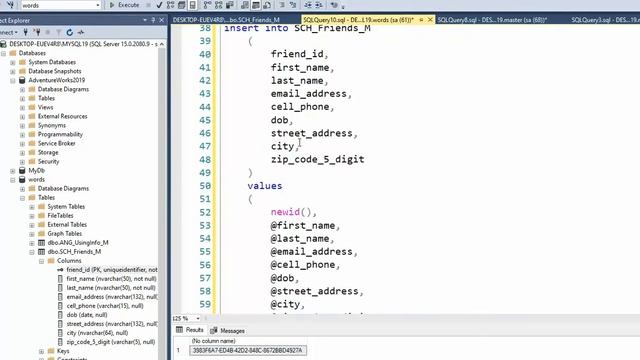Select the server node DESKTOP-EUEV4R8\MYSQL19
640x360 pixels.
[x=83, y=44]
